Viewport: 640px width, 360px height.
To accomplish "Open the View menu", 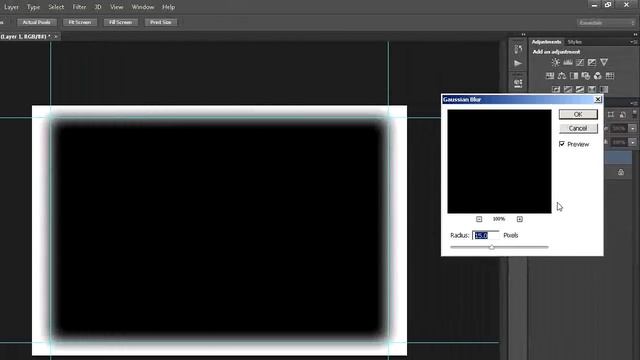I will click(x=117, y=7).
